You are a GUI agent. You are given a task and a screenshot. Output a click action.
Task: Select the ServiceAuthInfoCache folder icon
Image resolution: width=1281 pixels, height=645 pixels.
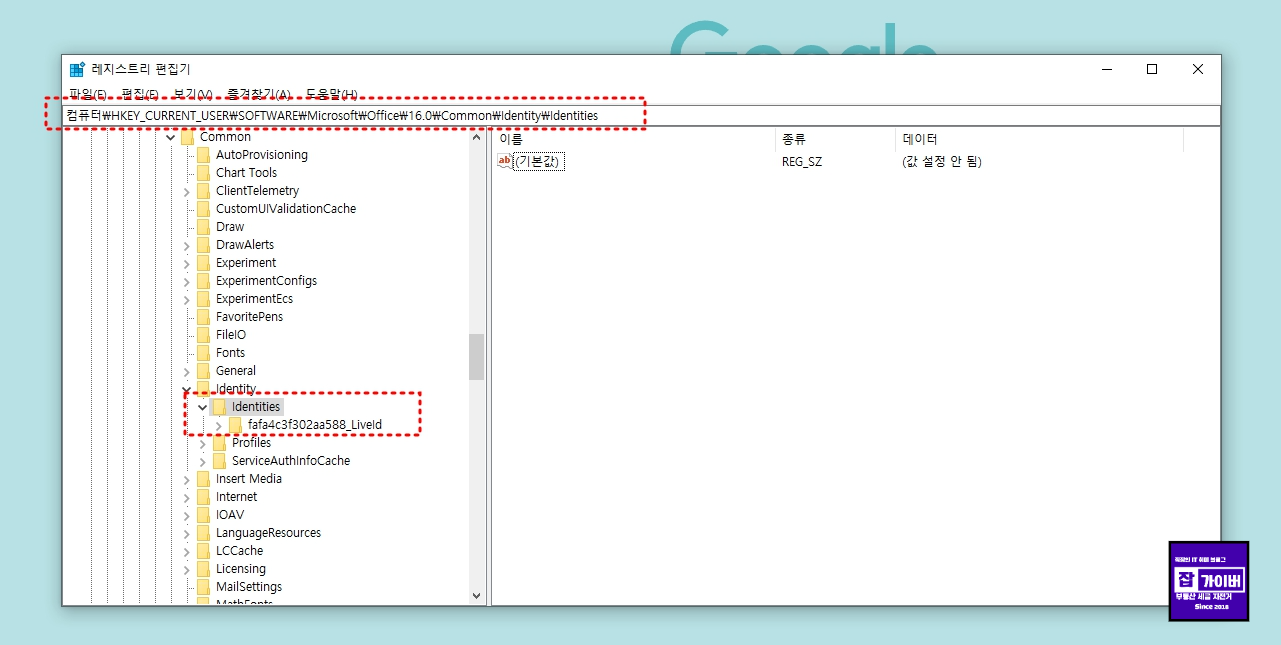(219, 461)
